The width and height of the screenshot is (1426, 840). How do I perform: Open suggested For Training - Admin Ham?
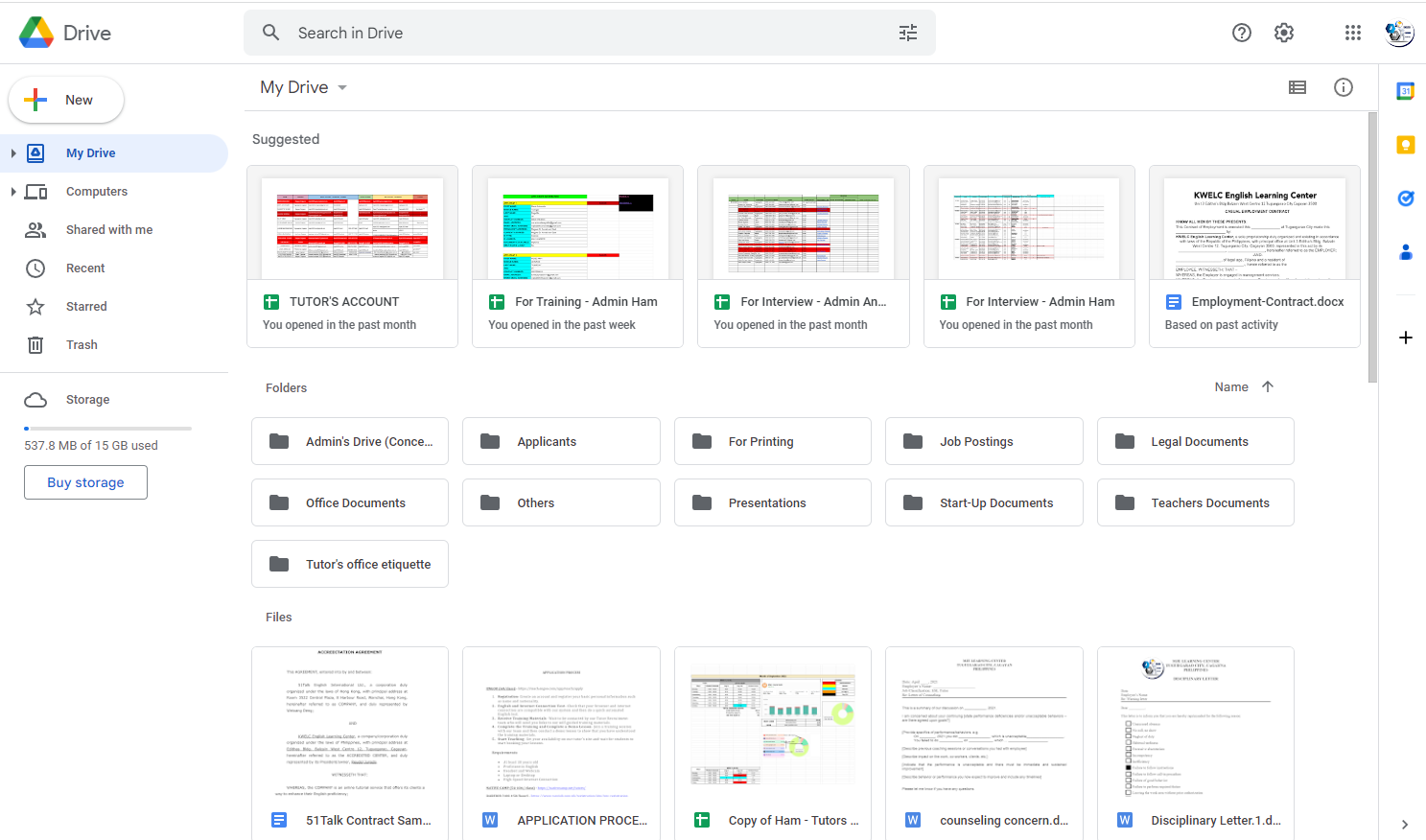pos(577,256)
